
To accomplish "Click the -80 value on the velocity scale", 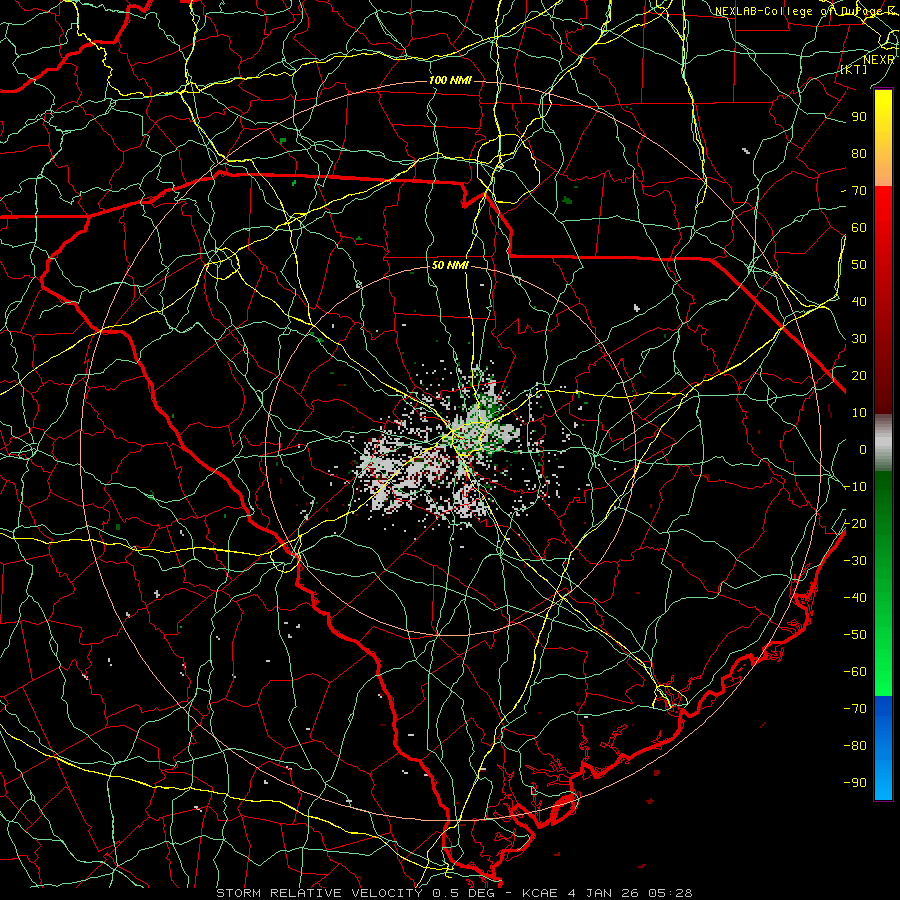I will [x=855, y=746].
